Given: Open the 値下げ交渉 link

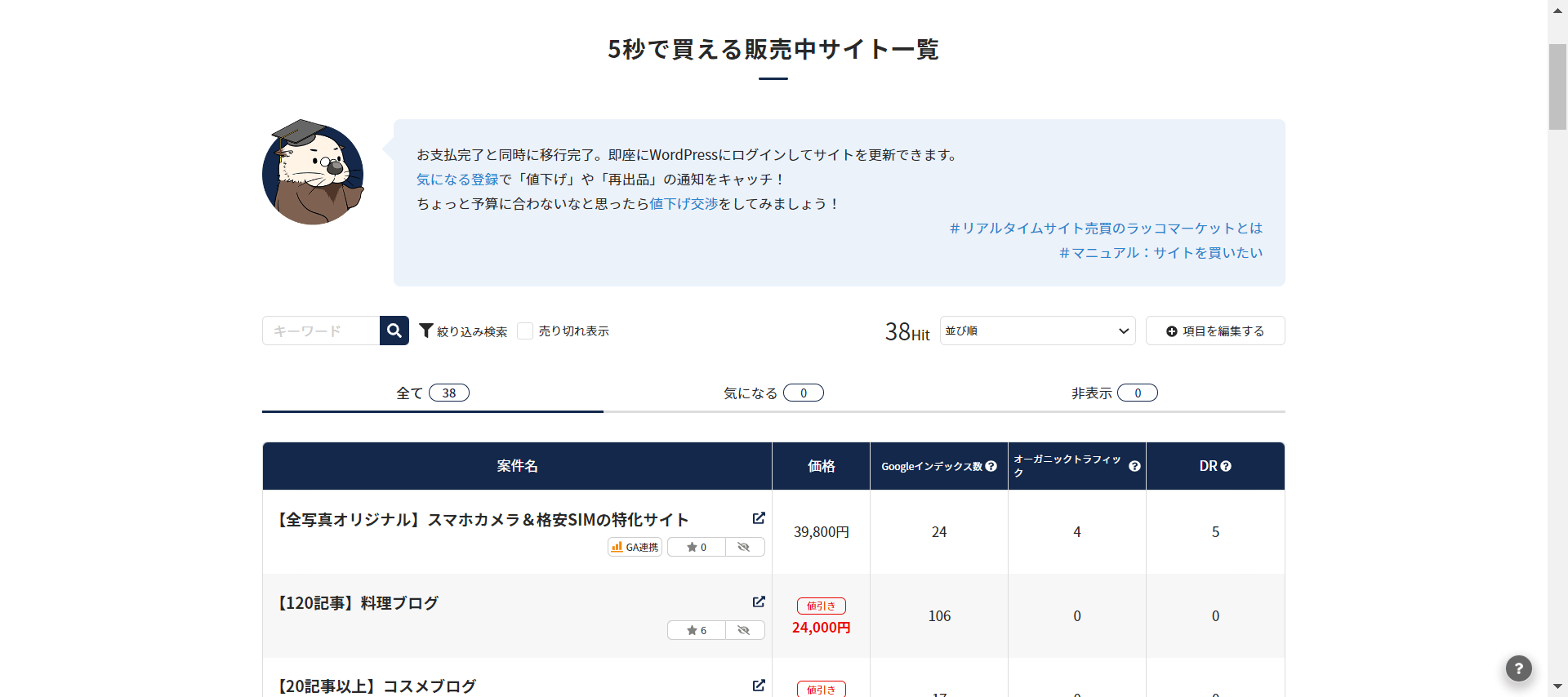Looking at the screenshot, I should coord(684,204).
